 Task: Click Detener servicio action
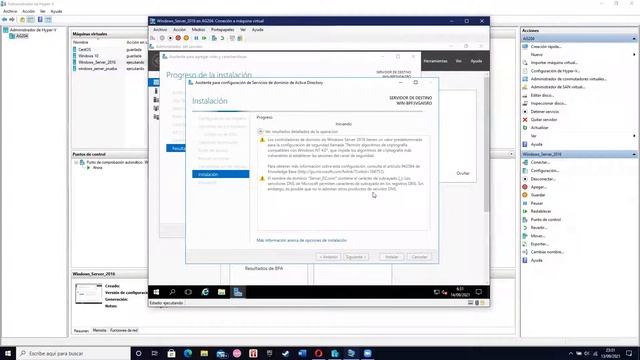(x=544, y=111)
